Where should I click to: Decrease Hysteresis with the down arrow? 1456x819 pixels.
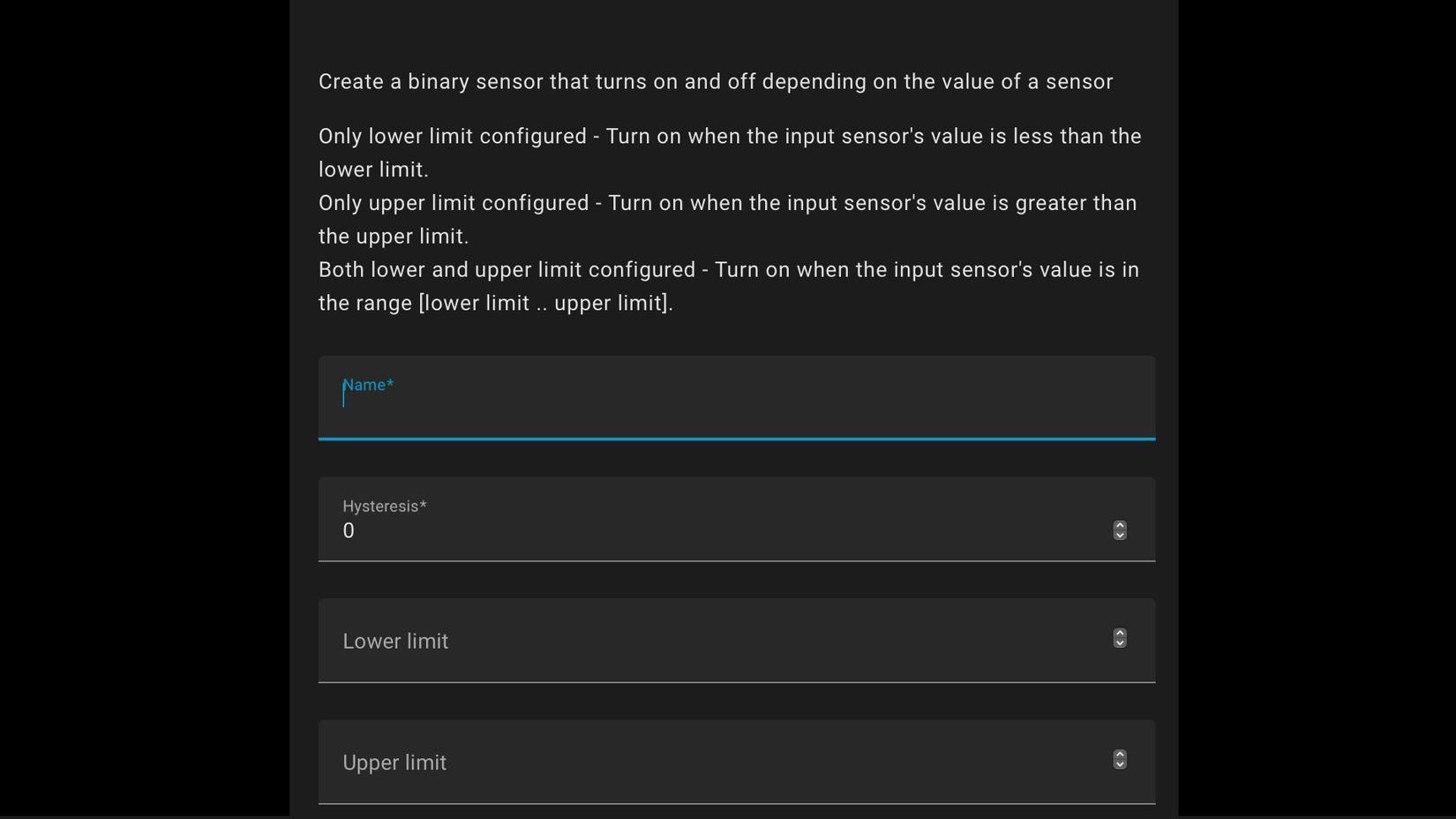coord(1119,535)
